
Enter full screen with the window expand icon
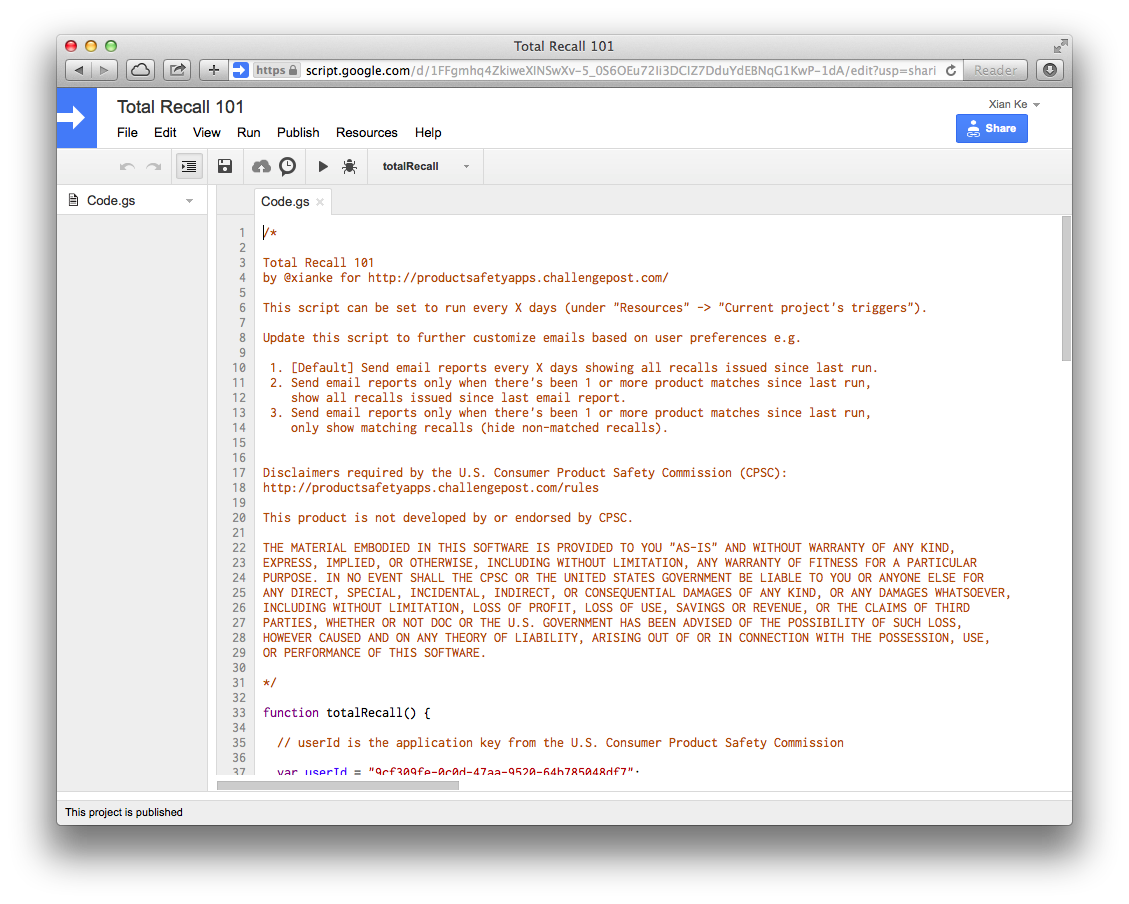1060,46
